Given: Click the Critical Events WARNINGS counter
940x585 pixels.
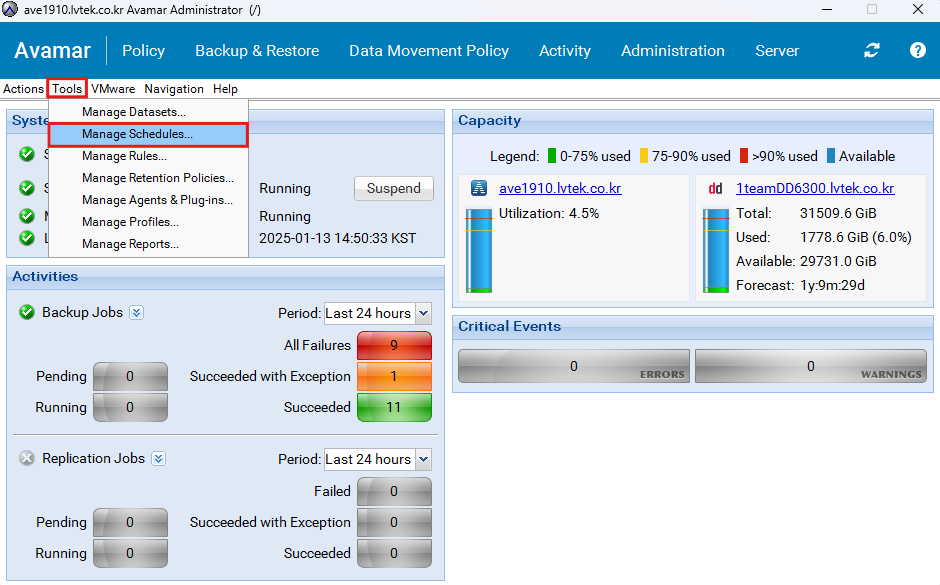Looking at the screenshot, I should (811, 366).
